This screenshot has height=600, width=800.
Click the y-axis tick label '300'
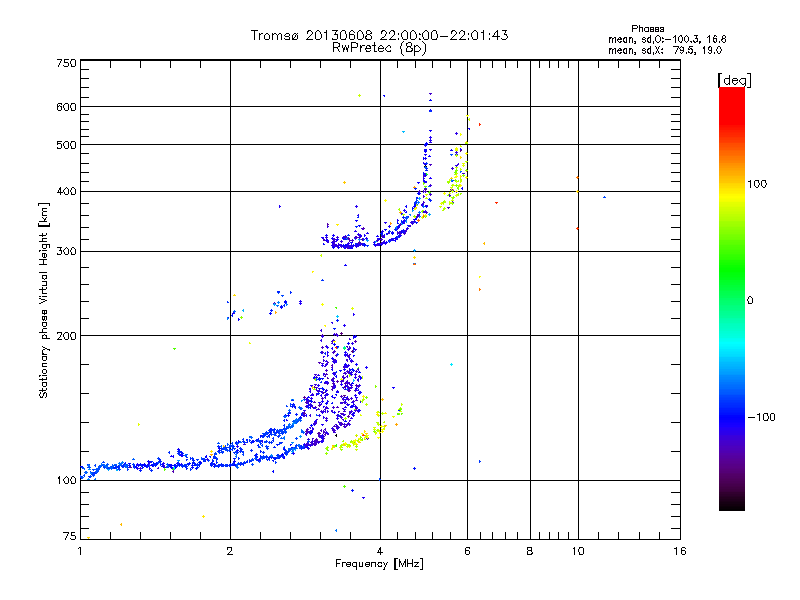coord(66,252)
